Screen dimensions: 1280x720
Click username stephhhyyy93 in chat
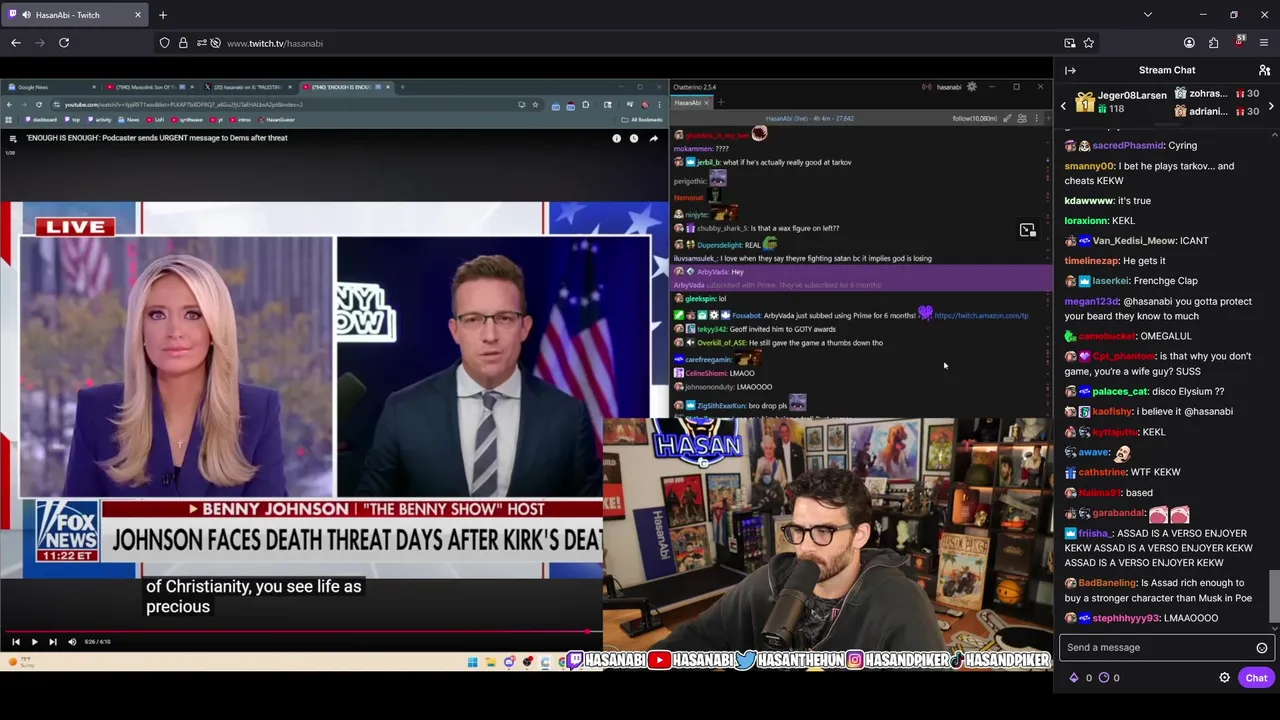[1126, 619]
